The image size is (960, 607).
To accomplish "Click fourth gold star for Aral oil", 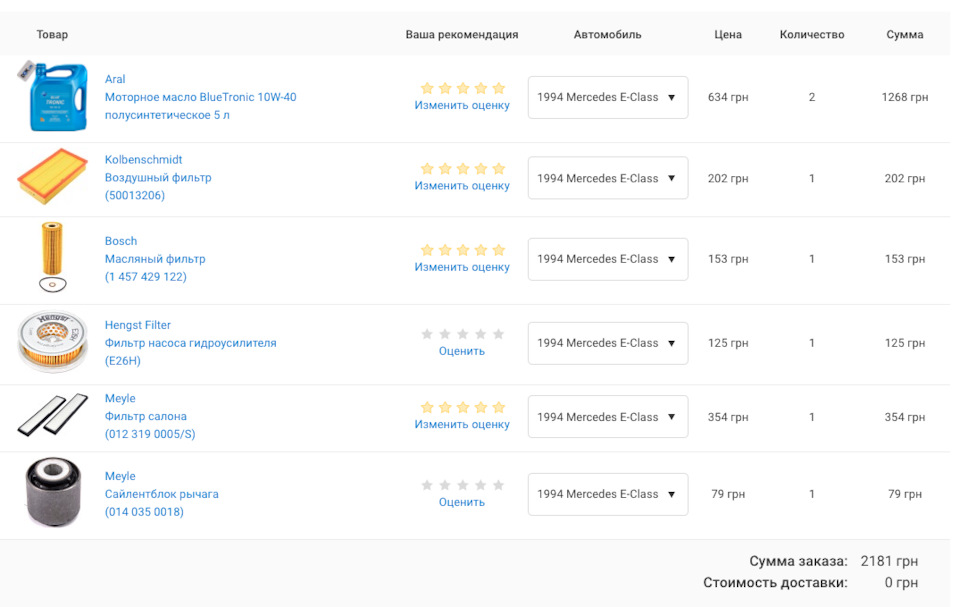I will pos(481,88).
